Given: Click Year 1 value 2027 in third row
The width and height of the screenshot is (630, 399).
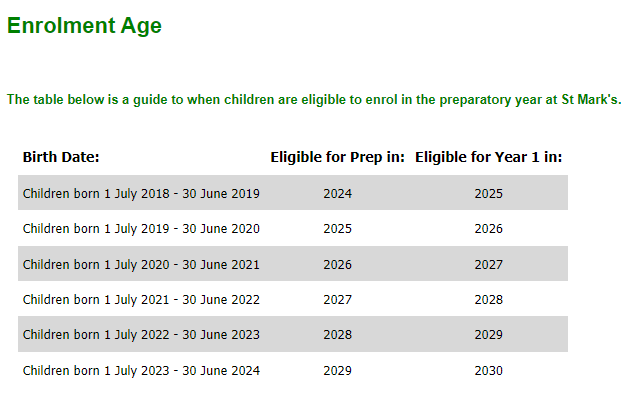Looking at the screenshot, I should (x=489, y=265).
